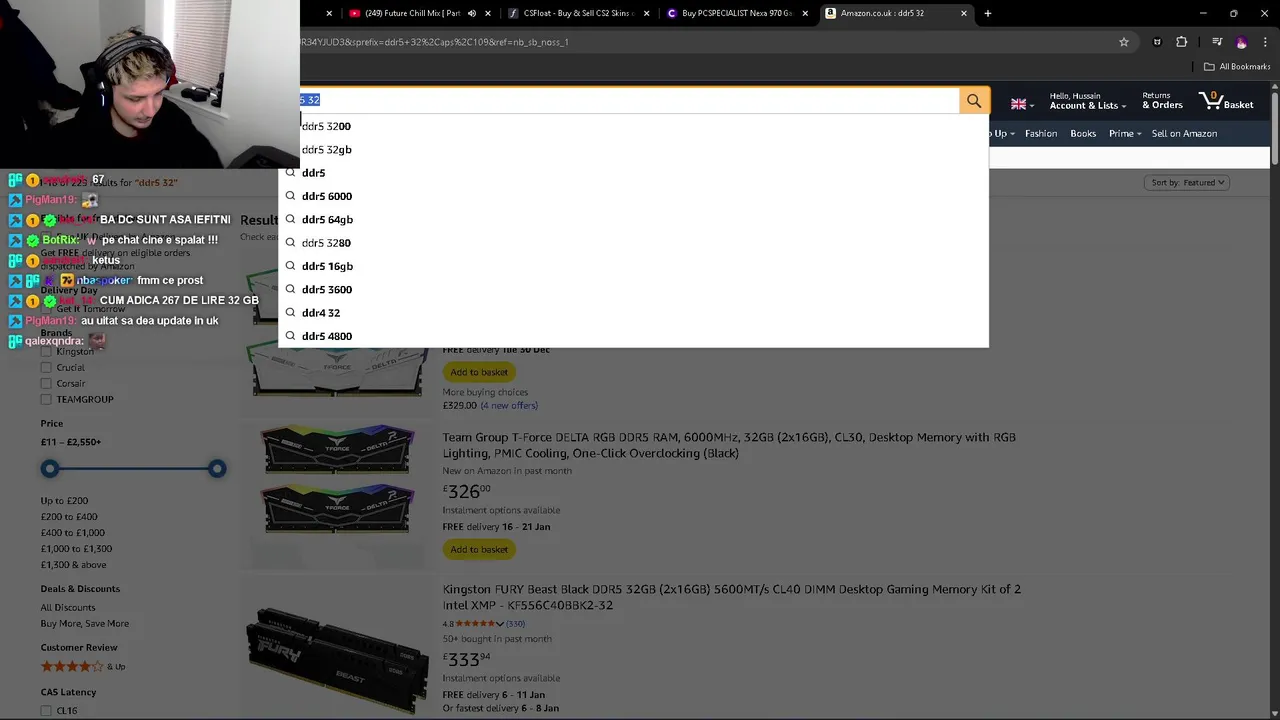The image size is (1280, 720).
Task: Open the Team Group T-Force DELTA RGB title
Action: point(729,445)
